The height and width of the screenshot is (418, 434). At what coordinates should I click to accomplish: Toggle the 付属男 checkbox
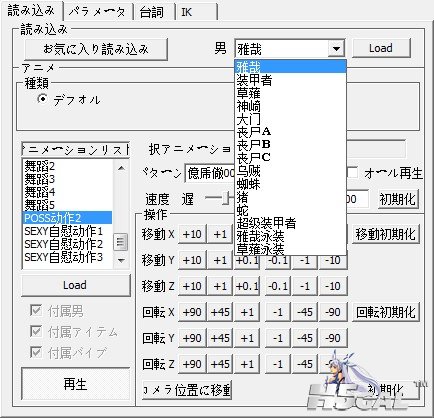tap(36, 311)
